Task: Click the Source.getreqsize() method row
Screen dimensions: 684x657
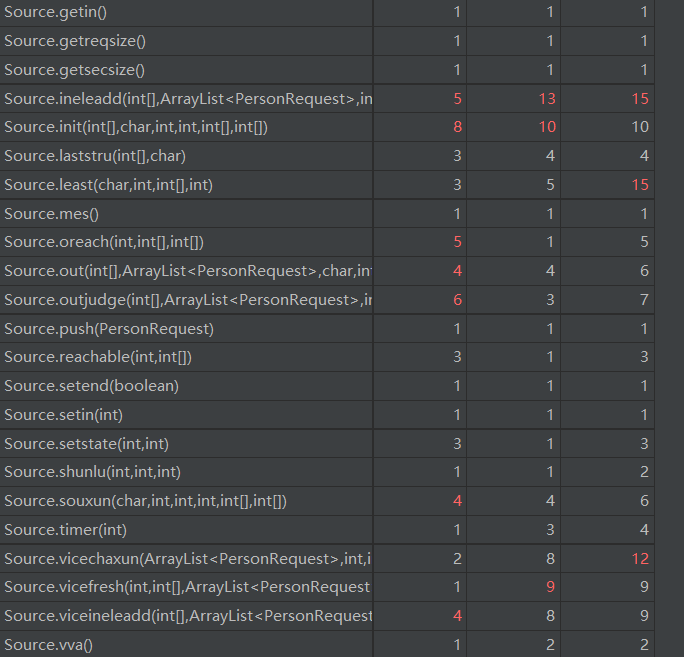Action: (75, 41)
